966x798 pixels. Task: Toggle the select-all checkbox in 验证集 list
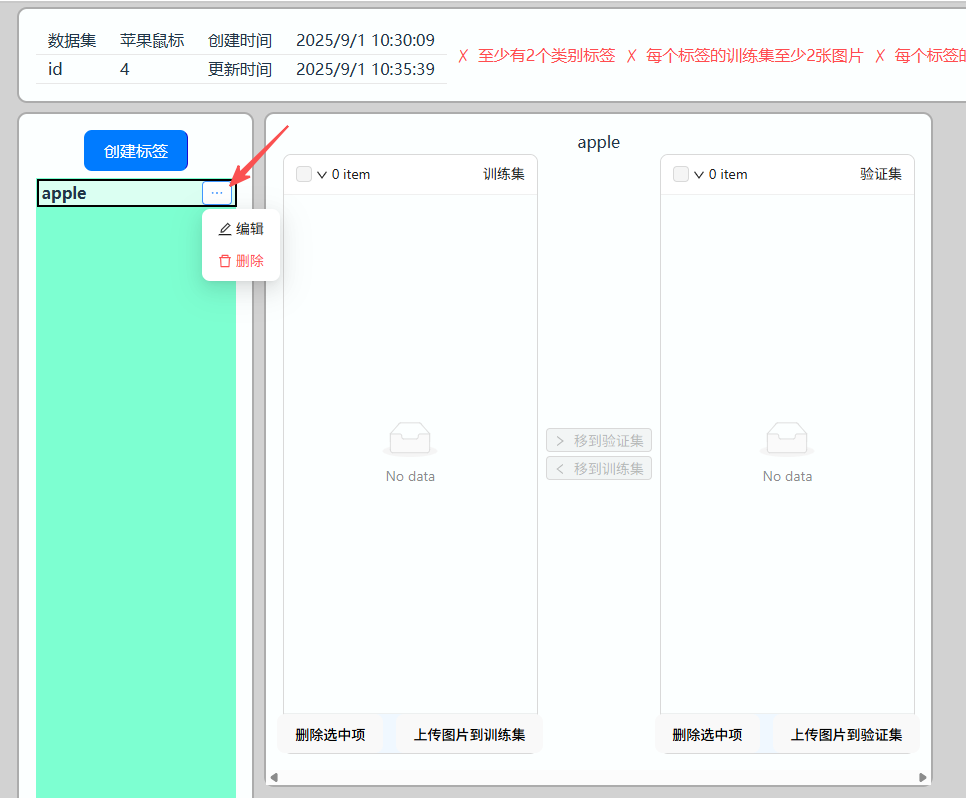click(x=681, y=174)
